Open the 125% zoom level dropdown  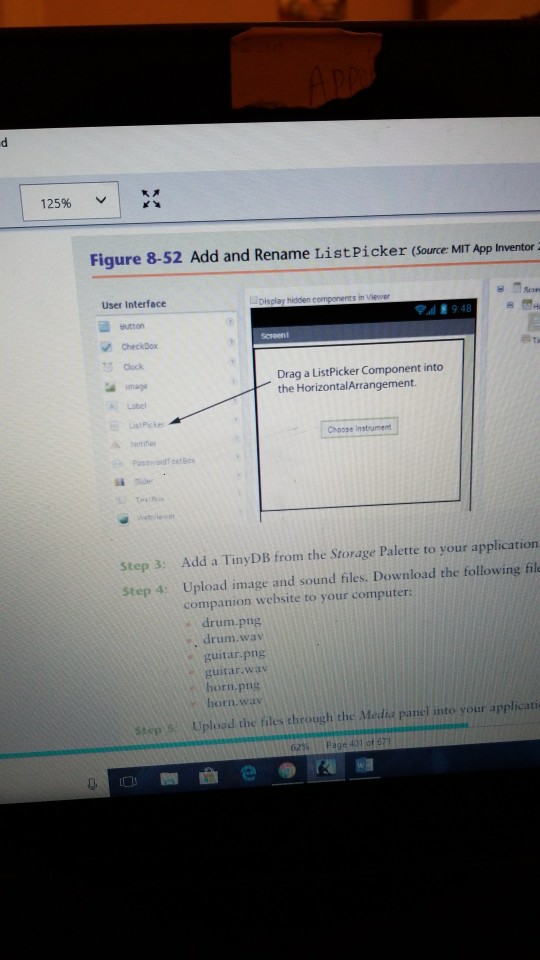70,201
